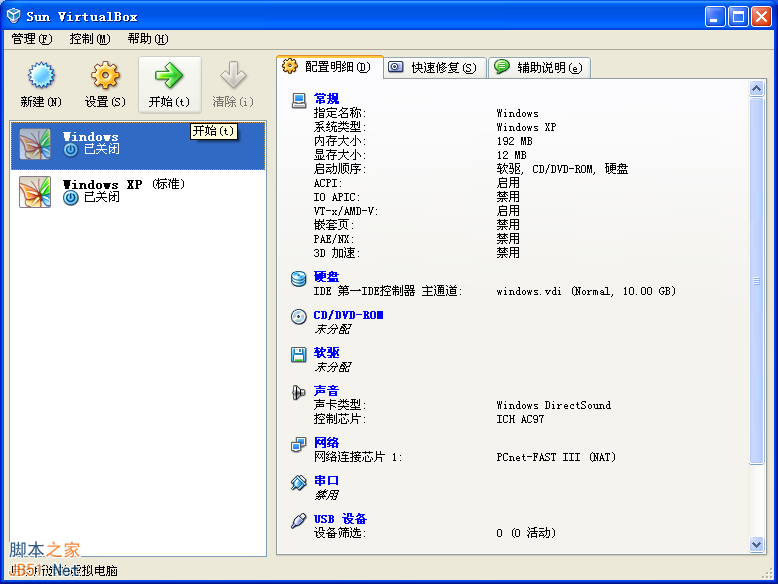Click the 系统类型 Windows XP value
This screenshot has width=778, height=584.
526,128
